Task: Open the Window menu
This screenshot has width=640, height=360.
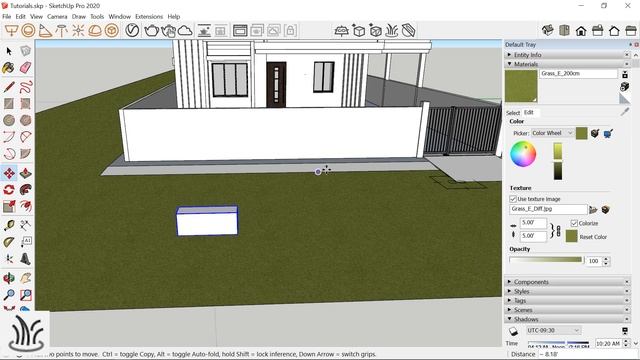Action: point(120,16)
